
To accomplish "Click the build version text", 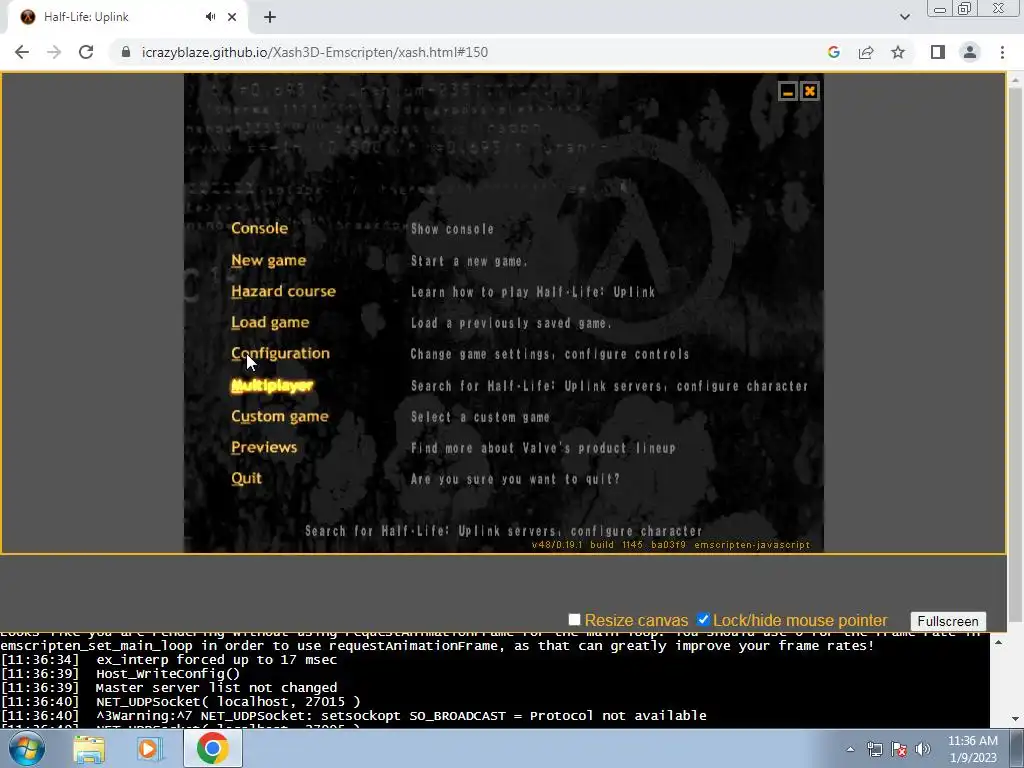I will coord(671,545).
